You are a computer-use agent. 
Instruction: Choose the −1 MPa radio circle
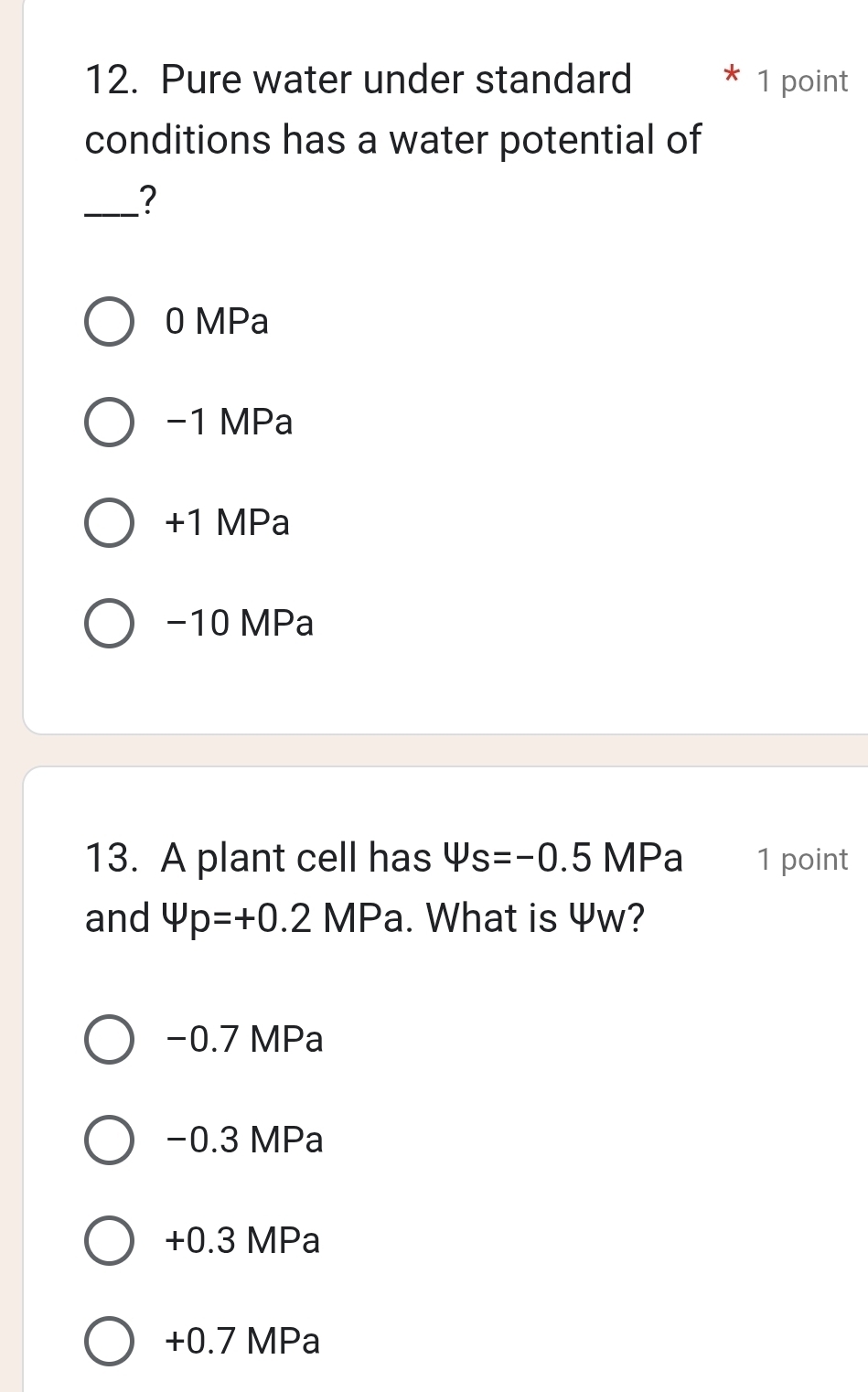click(110, 423)
